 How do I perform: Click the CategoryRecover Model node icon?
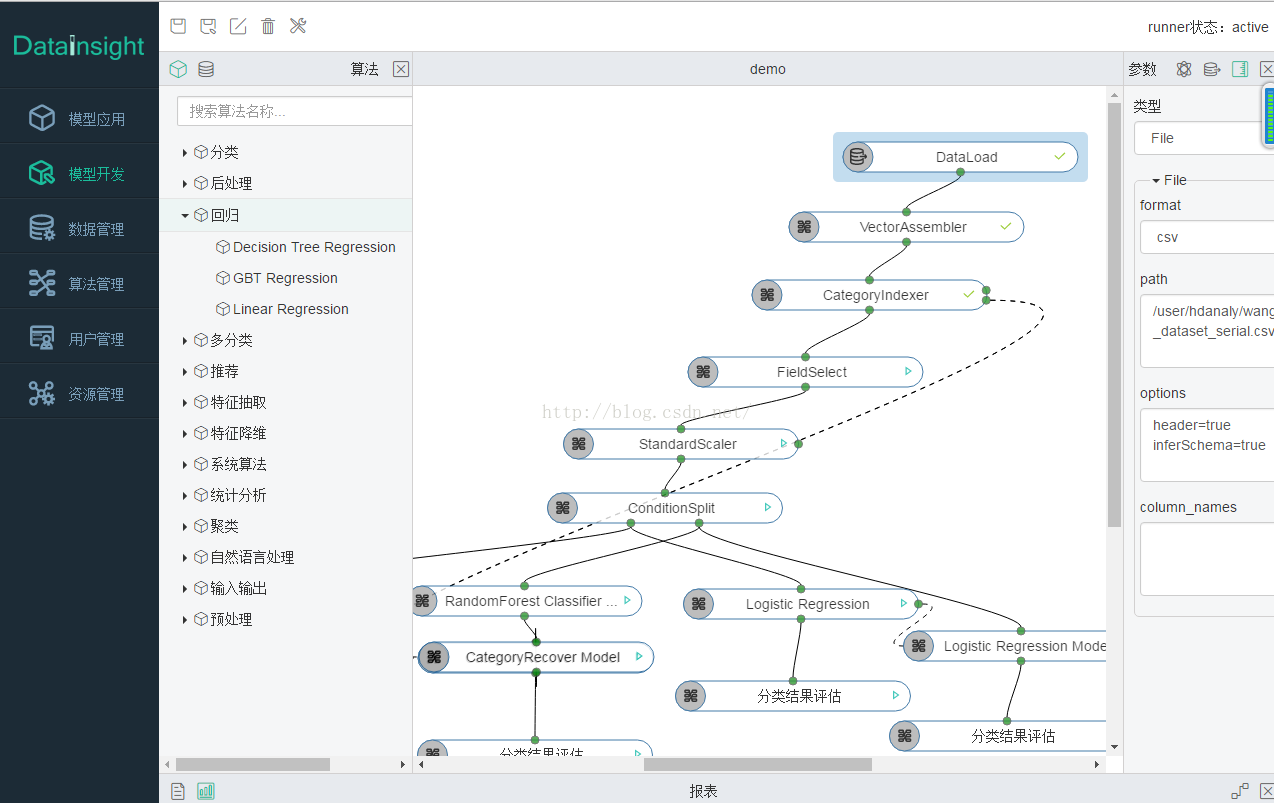click(433, 657)
